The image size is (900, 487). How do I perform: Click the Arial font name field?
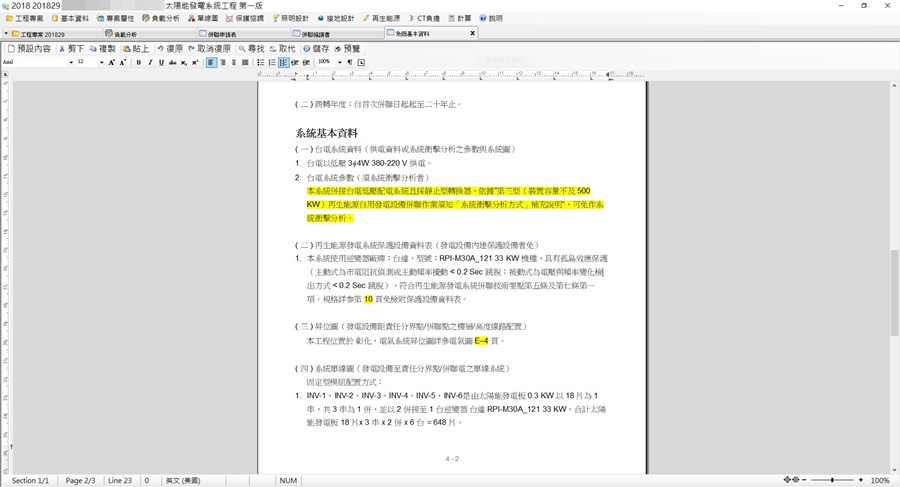click(x=35, y=63)
